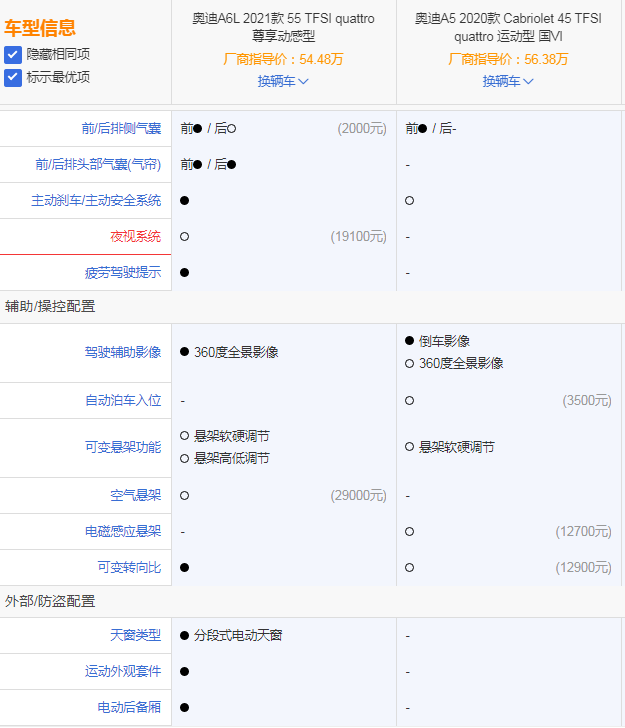
Task: Click the 可变转向比 feature link
Action: 129,567
